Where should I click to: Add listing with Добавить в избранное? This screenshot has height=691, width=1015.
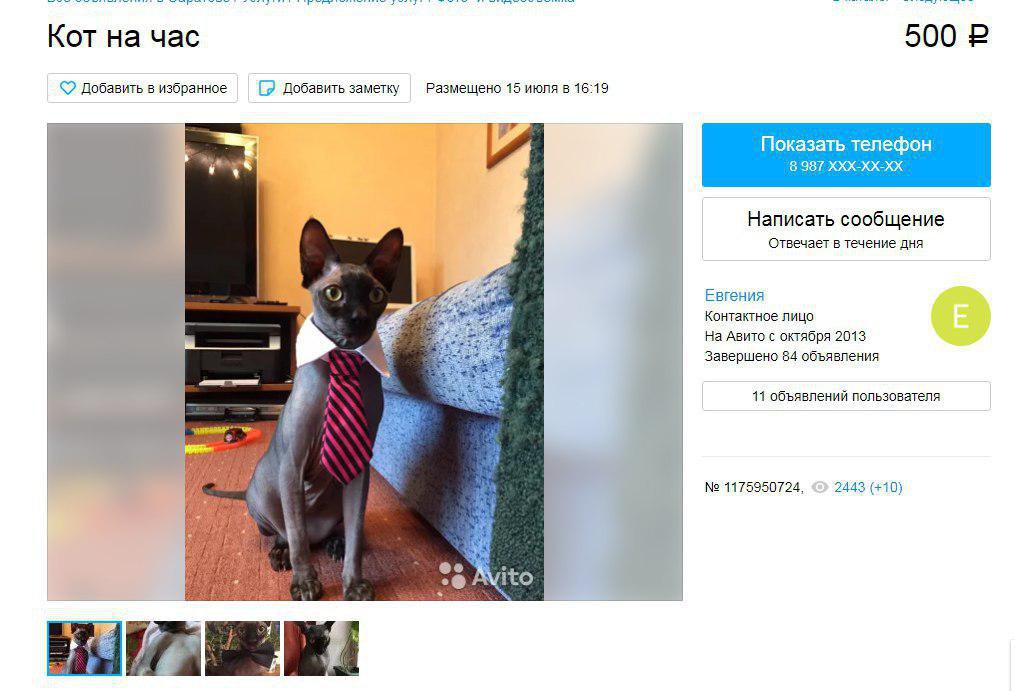tap(142, 88)
